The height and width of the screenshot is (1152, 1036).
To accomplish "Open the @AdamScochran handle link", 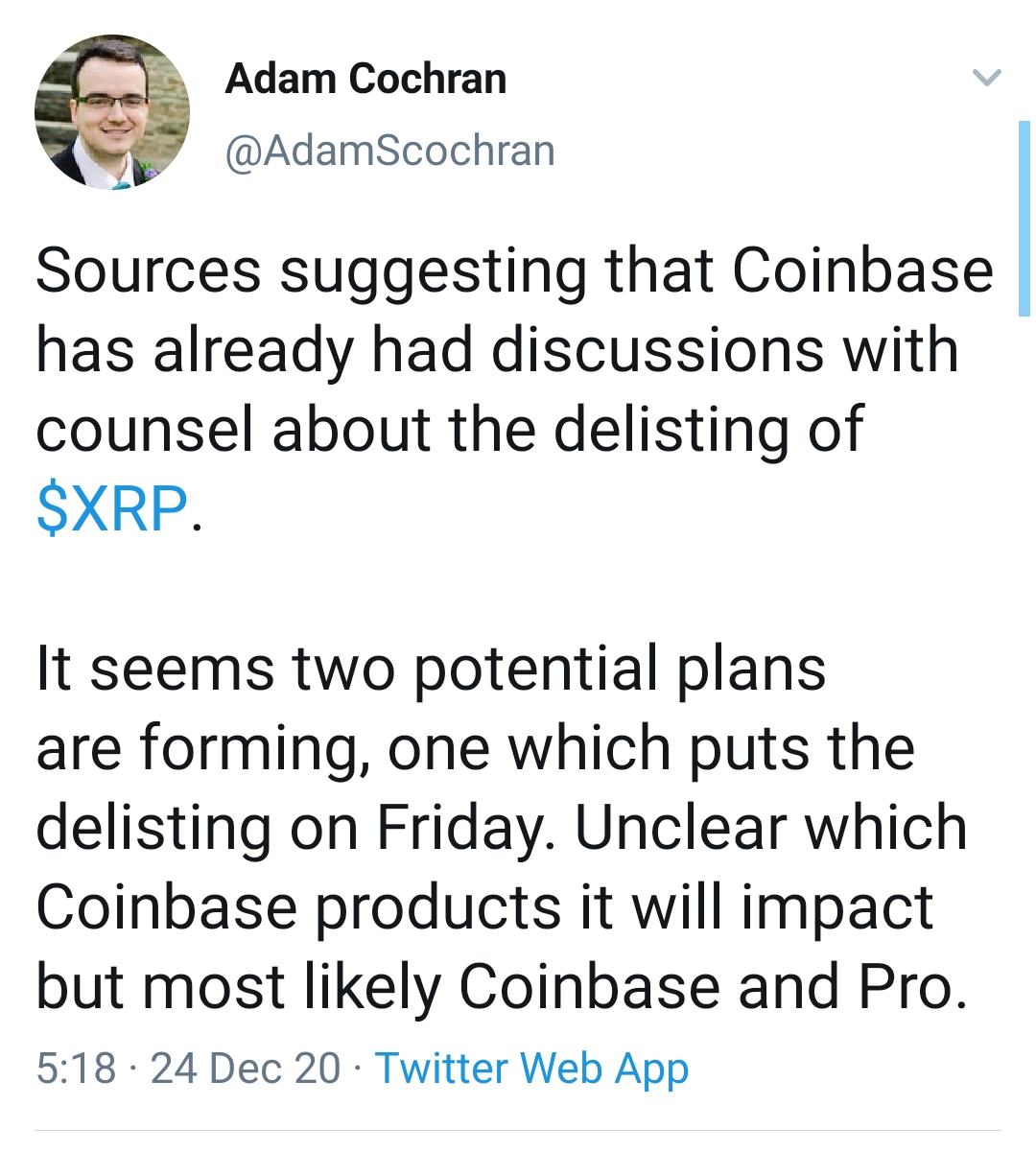I will tap(389, 151).
